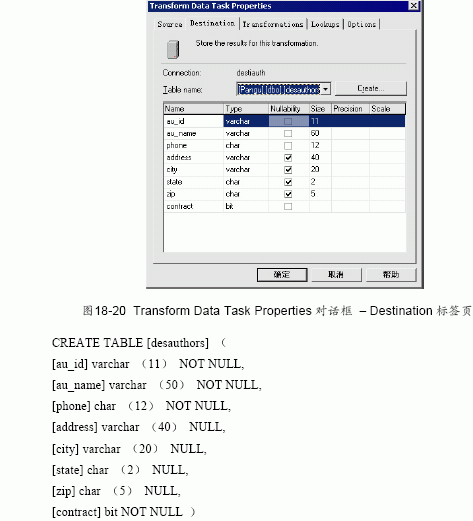Click the Table name field showing desauthors
Screen dimensions: 473x521
click(279, 89)
